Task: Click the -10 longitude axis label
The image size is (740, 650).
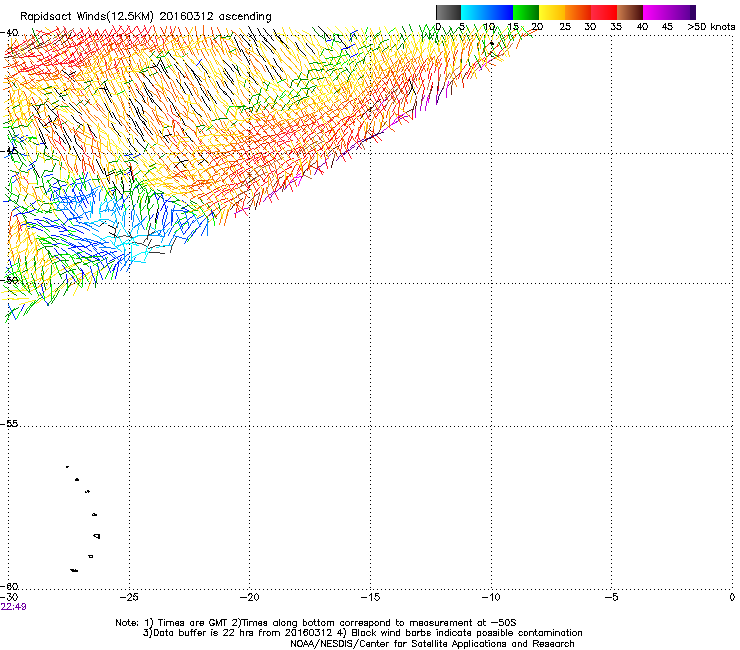Action: (491, 597)
